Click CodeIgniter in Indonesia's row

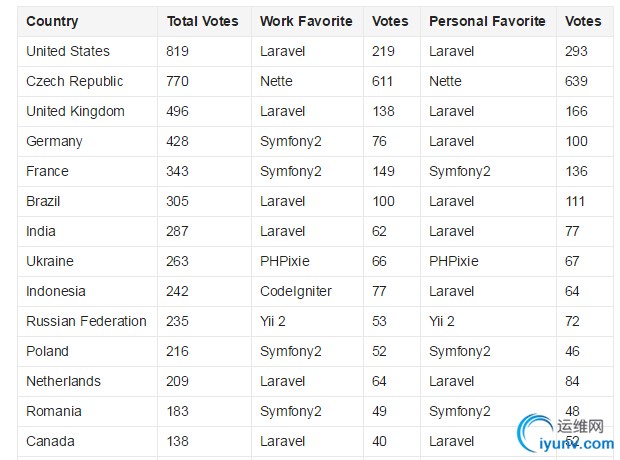pyautogui.click(x=296, y=292)
